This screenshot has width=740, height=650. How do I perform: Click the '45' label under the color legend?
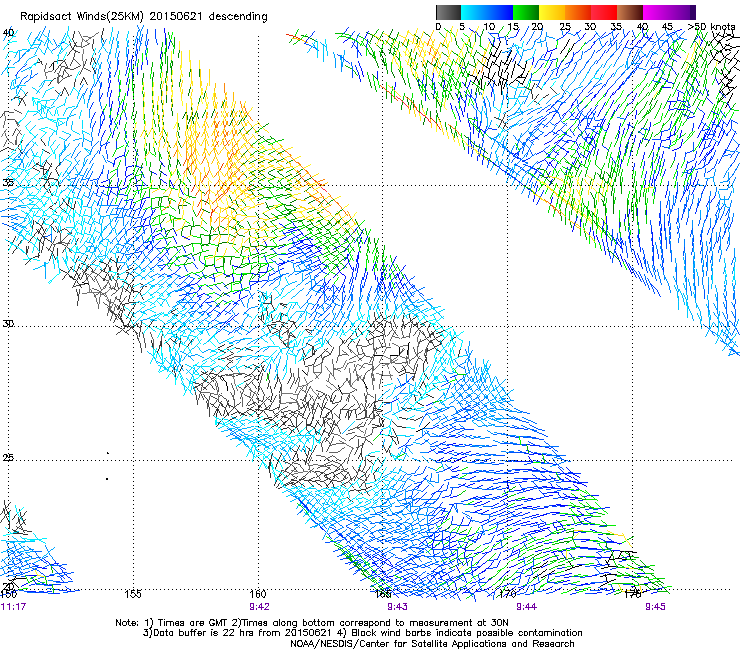pos(667,27)
